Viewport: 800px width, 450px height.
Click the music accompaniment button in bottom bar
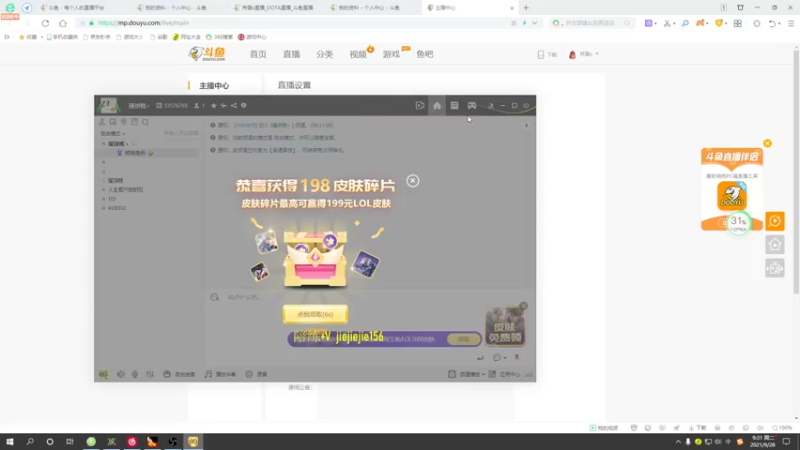click(x=220, y=374)
